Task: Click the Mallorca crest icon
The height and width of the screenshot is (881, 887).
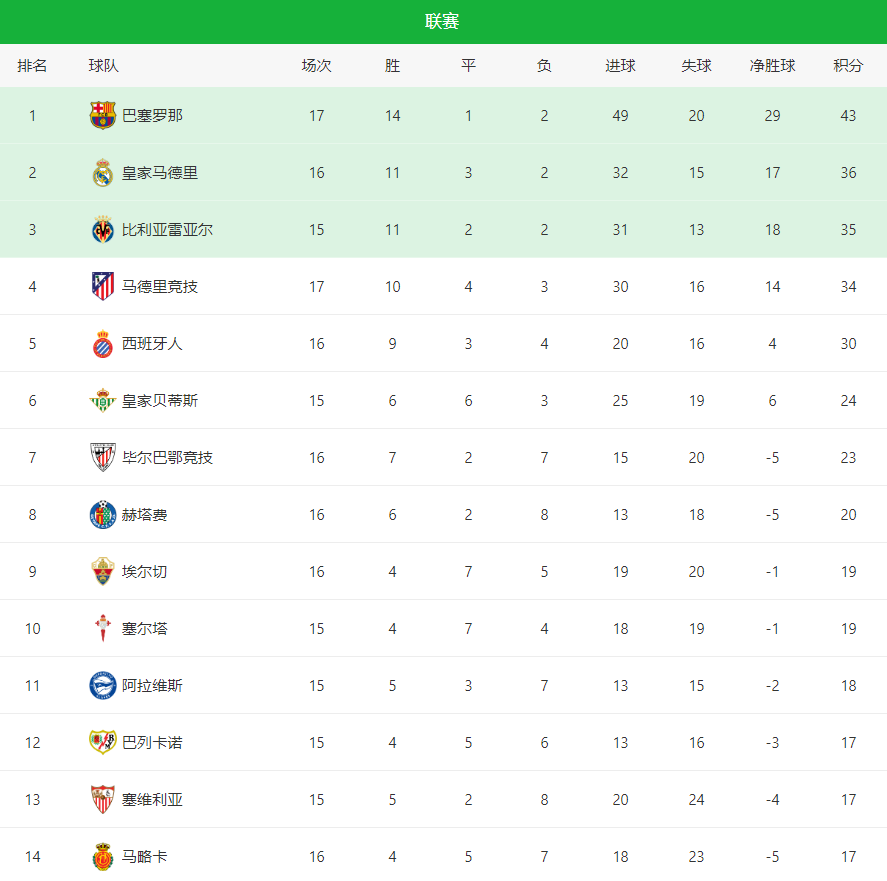Action: click(x=103, y=857)
